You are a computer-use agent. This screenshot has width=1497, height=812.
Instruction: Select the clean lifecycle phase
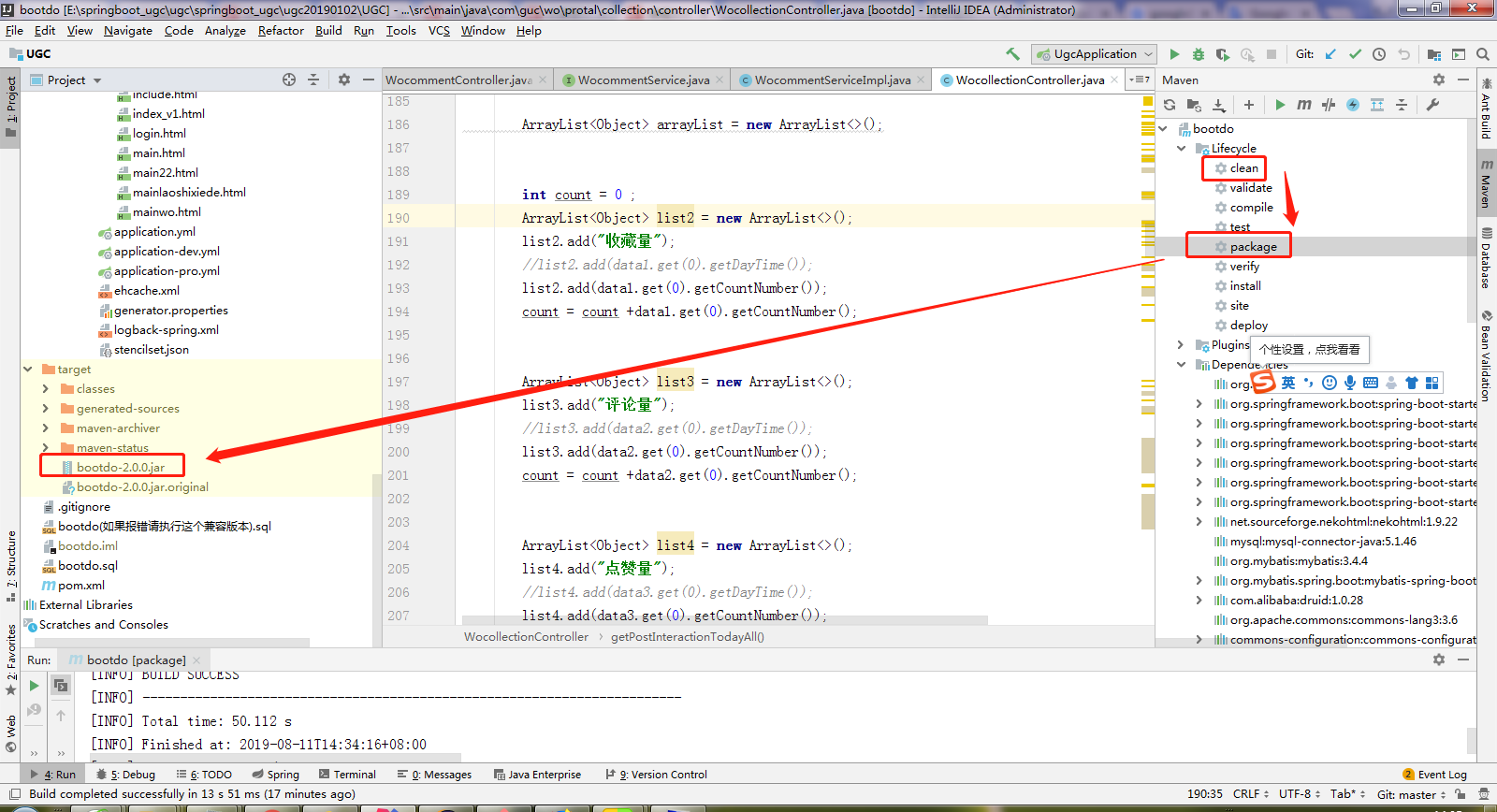pos(1243,168)
